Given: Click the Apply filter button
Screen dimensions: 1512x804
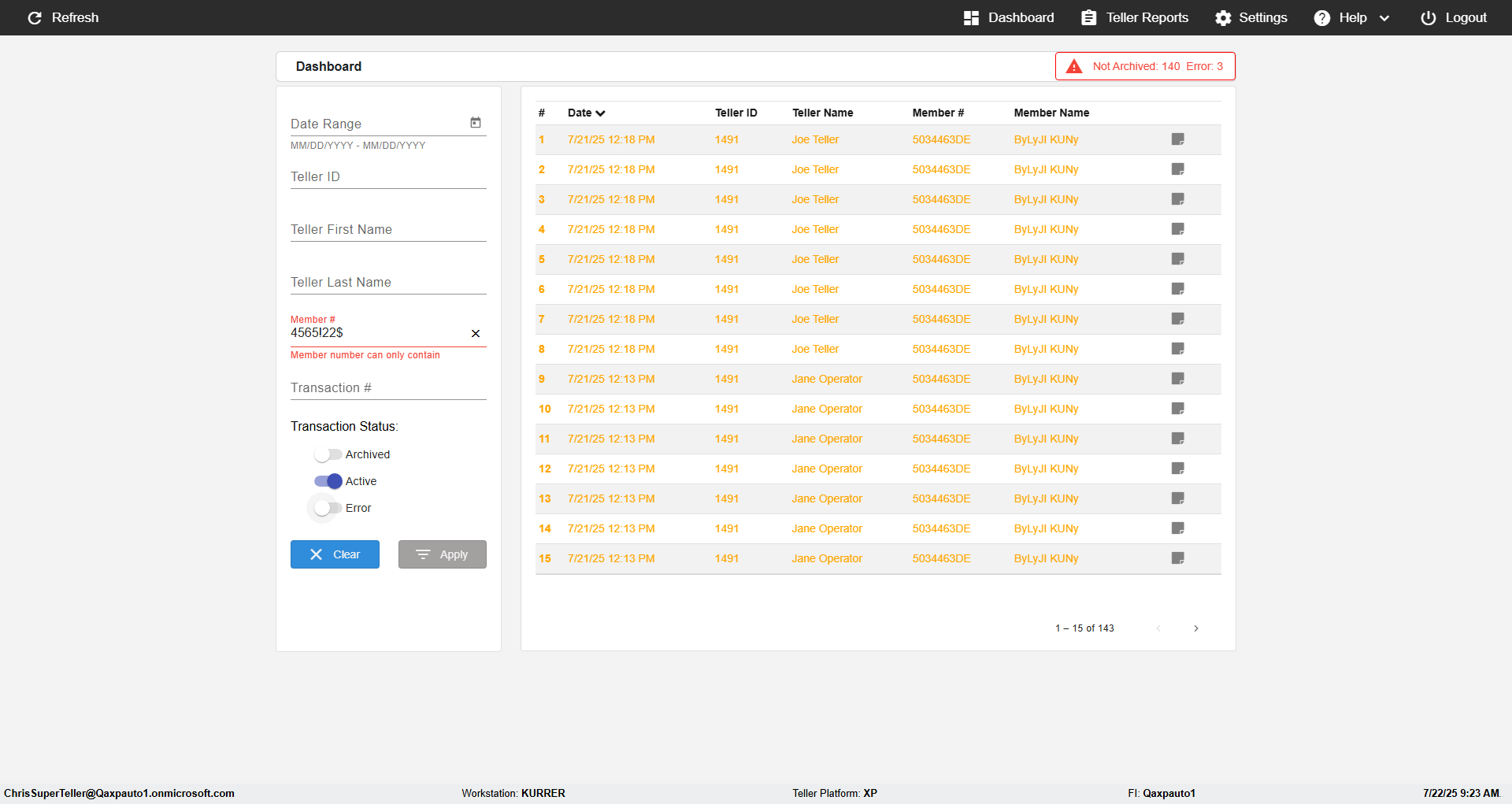Looking at the screenshot, I should tap(443, 554).
